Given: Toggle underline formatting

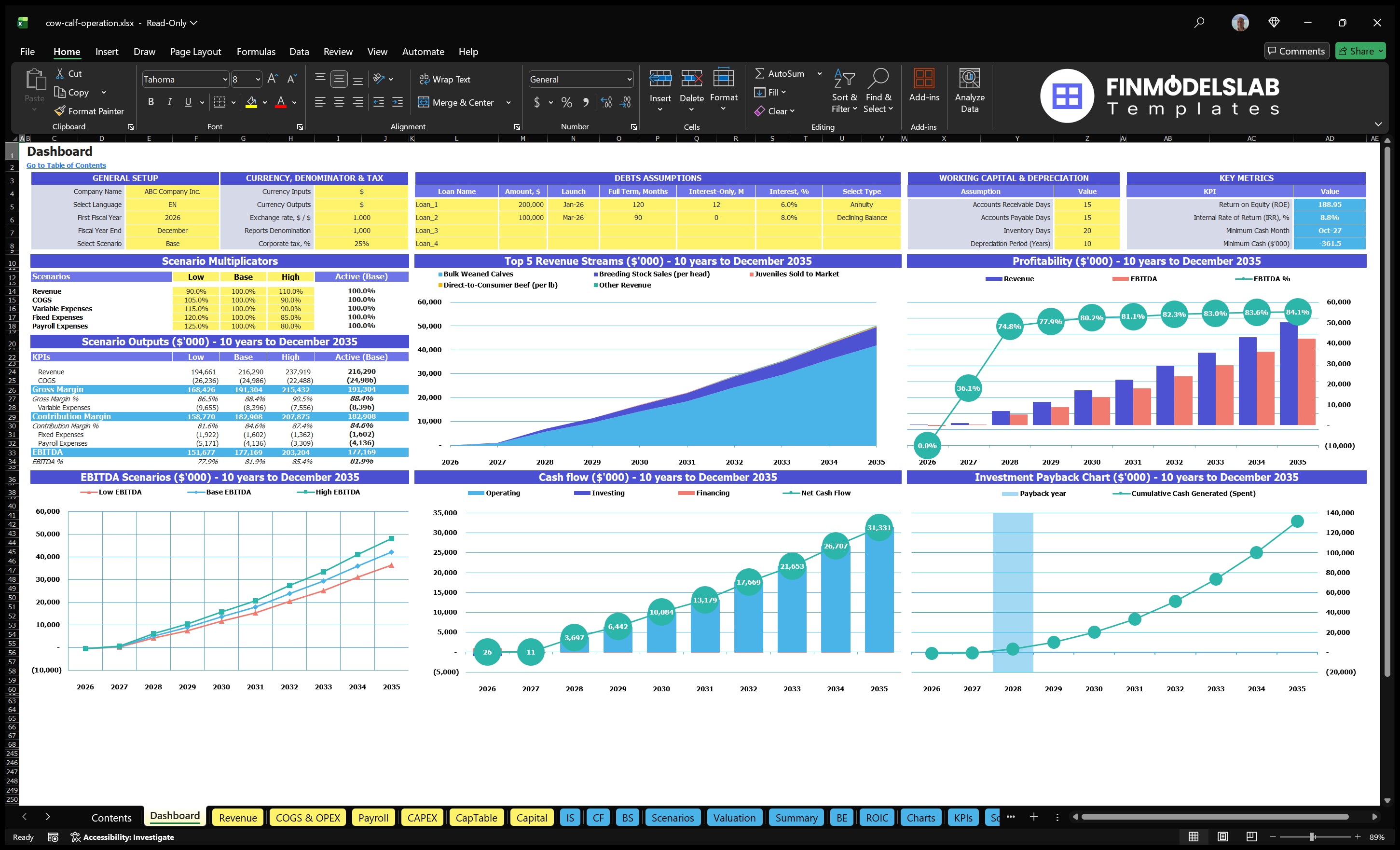Looking at the screenshot, I should 188,102.
